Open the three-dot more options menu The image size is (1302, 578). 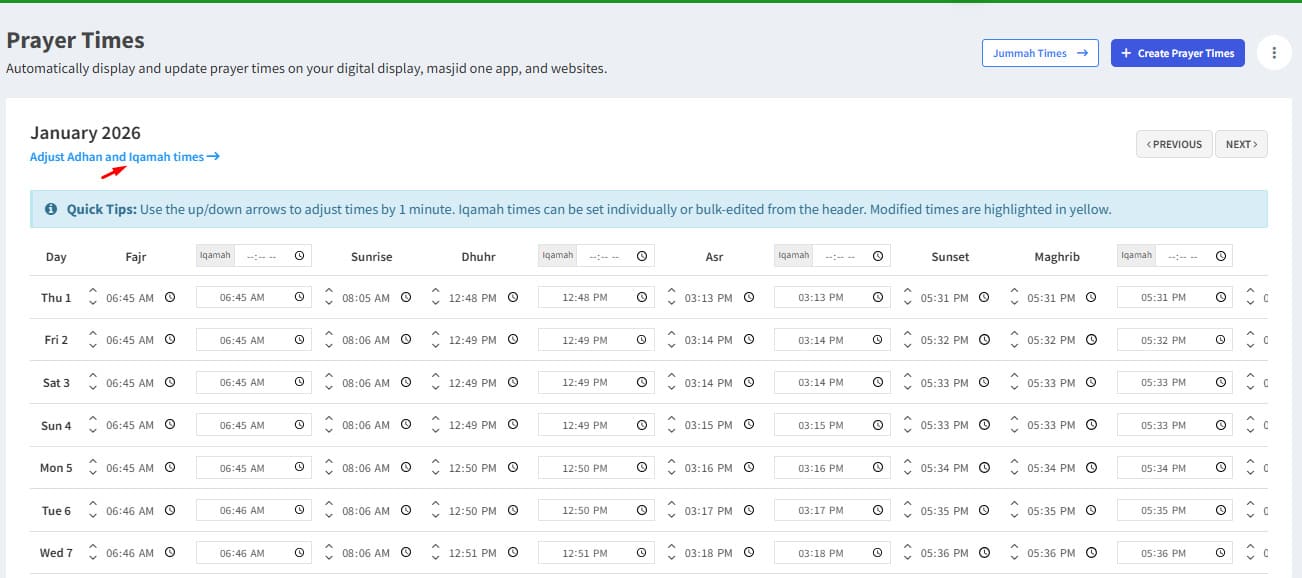pyautogui.click(x=1273, y=53)
